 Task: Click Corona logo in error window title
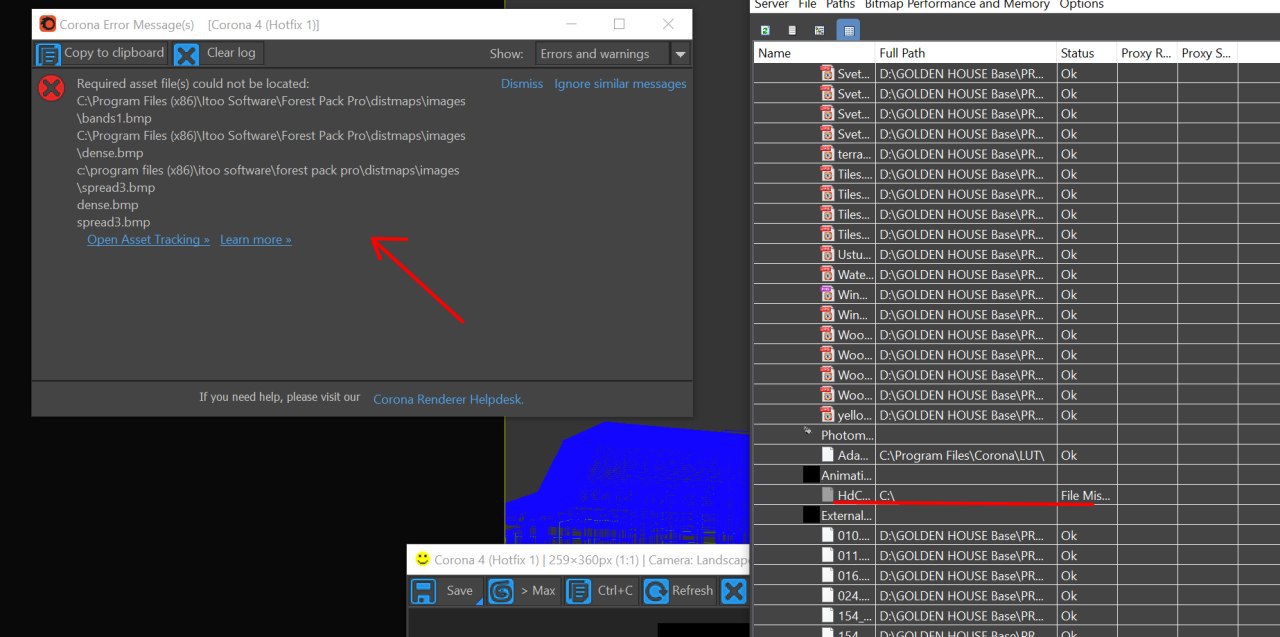pos(47,24)
